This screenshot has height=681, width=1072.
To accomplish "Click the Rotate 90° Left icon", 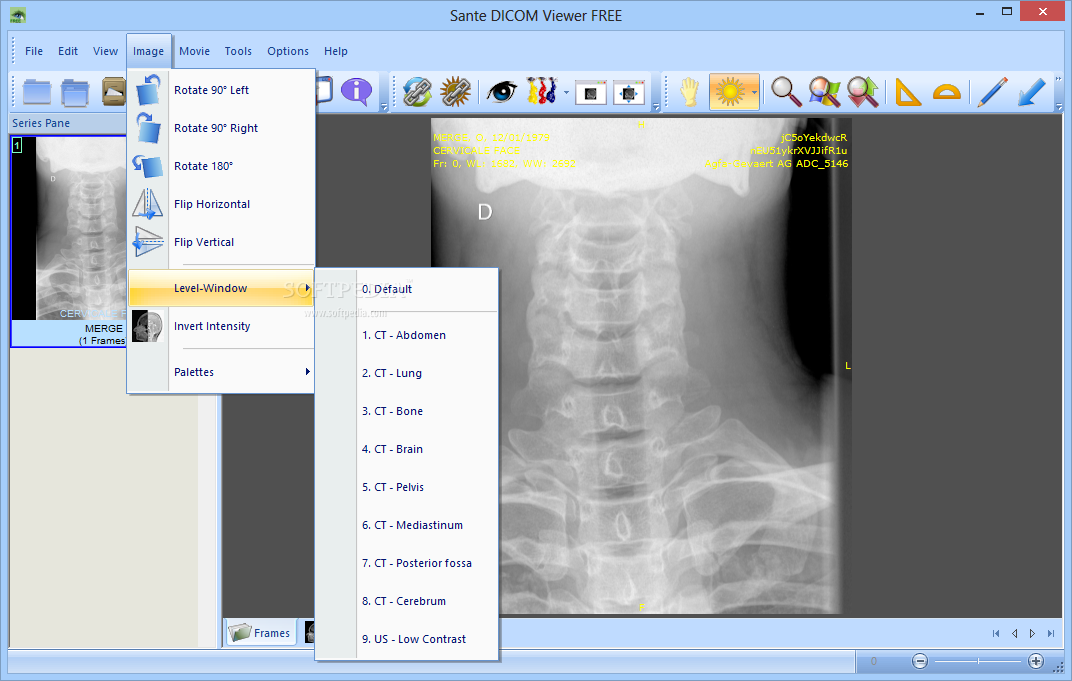I will pos(148,90).
